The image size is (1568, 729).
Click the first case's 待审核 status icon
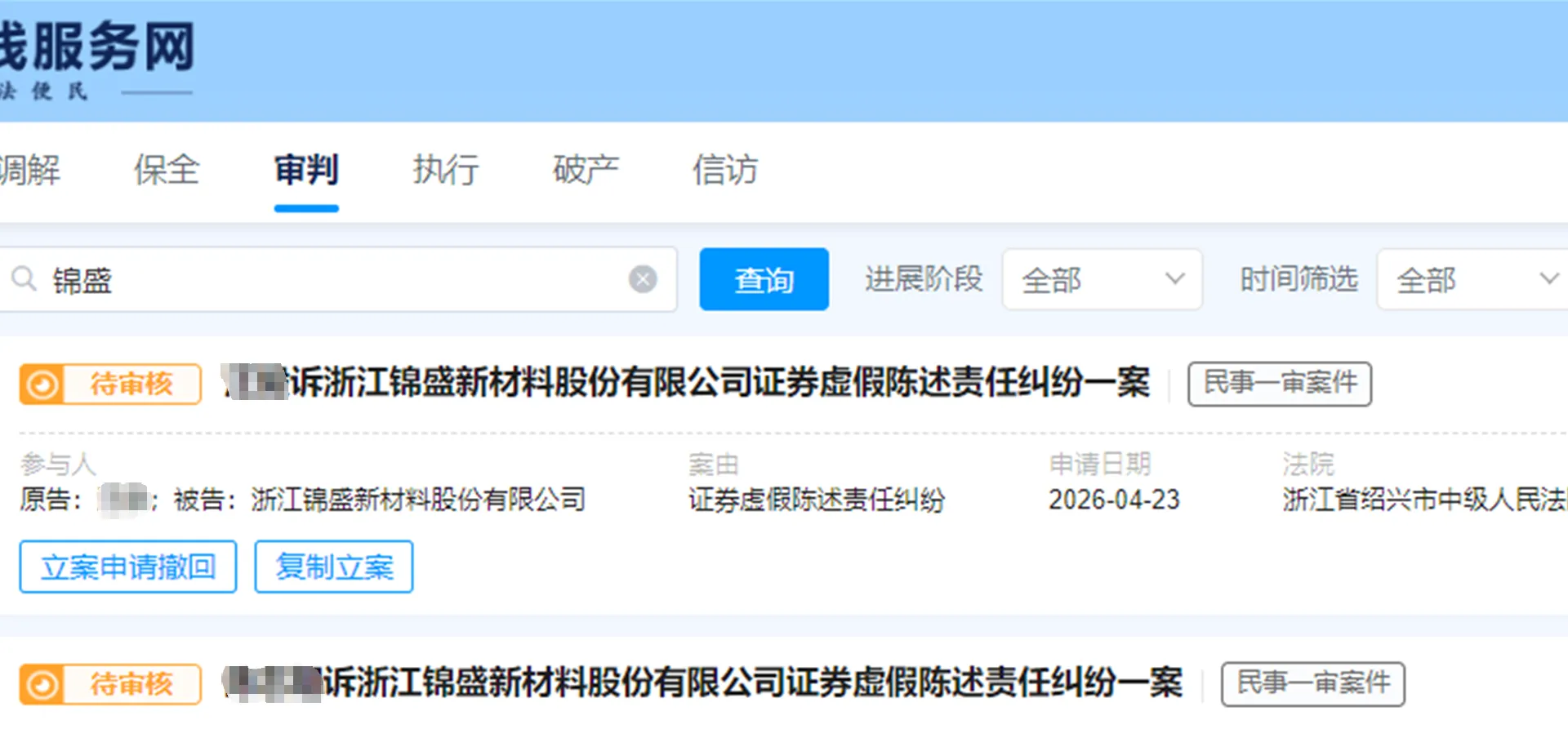click(42, 384)
